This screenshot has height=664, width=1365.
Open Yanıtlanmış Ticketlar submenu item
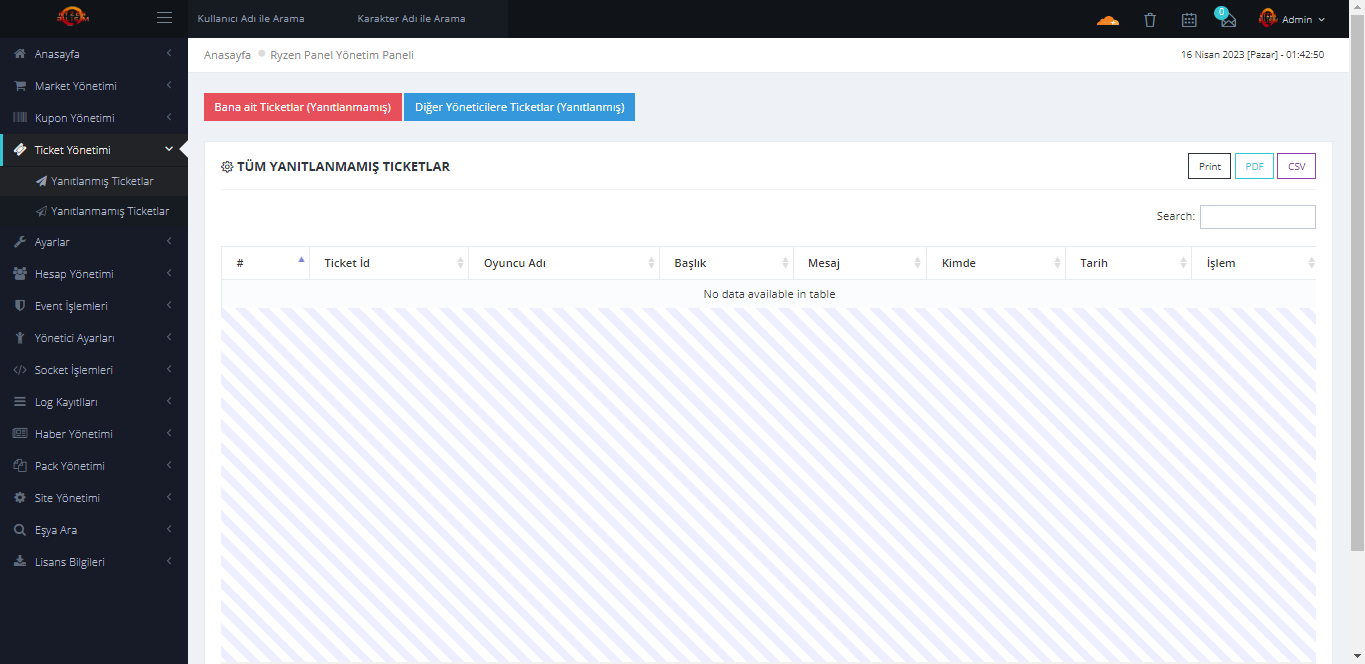94,181
